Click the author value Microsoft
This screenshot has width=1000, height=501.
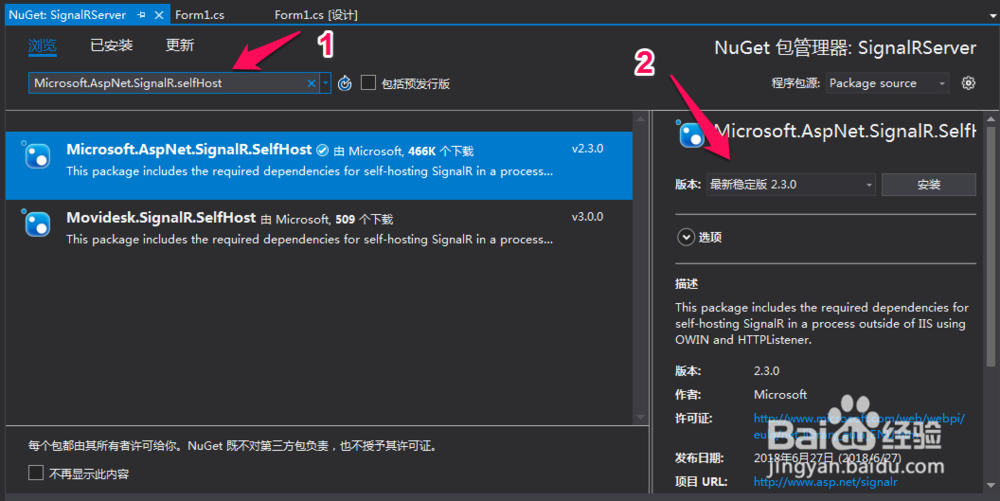[x=780, y=395]
